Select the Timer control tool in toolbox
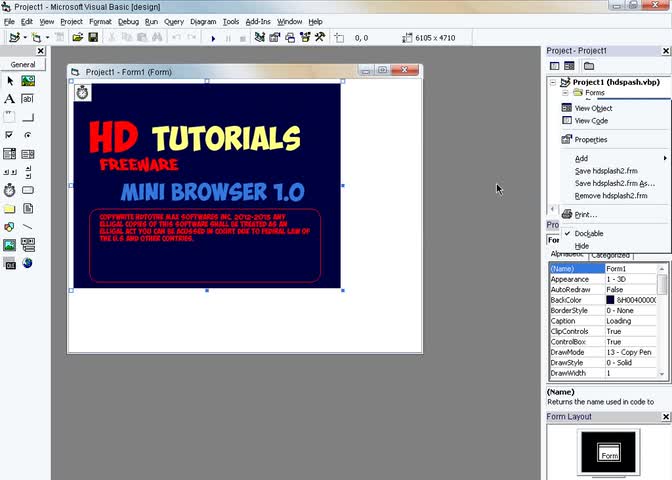 coord(10,190)
